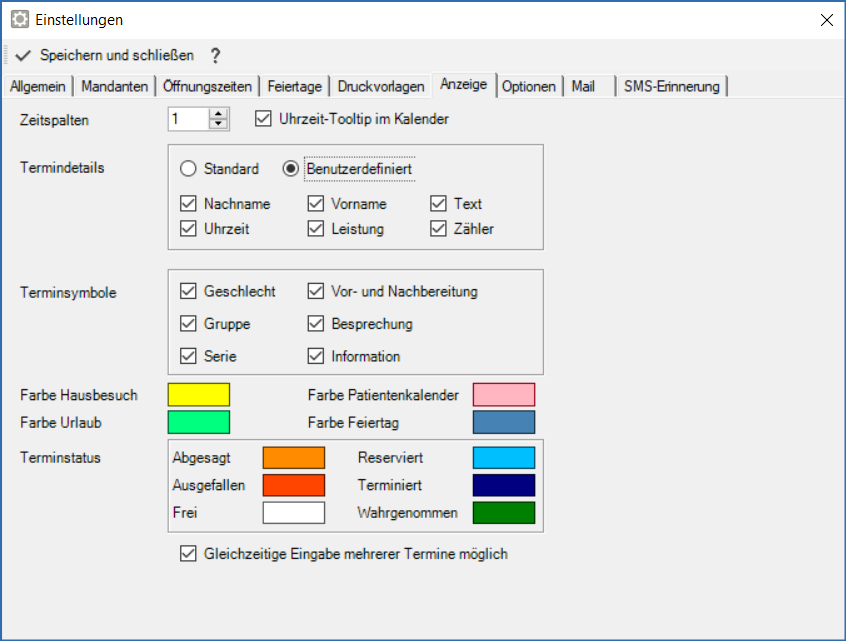Click the Reserviert cyan color swatch
The image size is (846, 641).
coord(503,457)
